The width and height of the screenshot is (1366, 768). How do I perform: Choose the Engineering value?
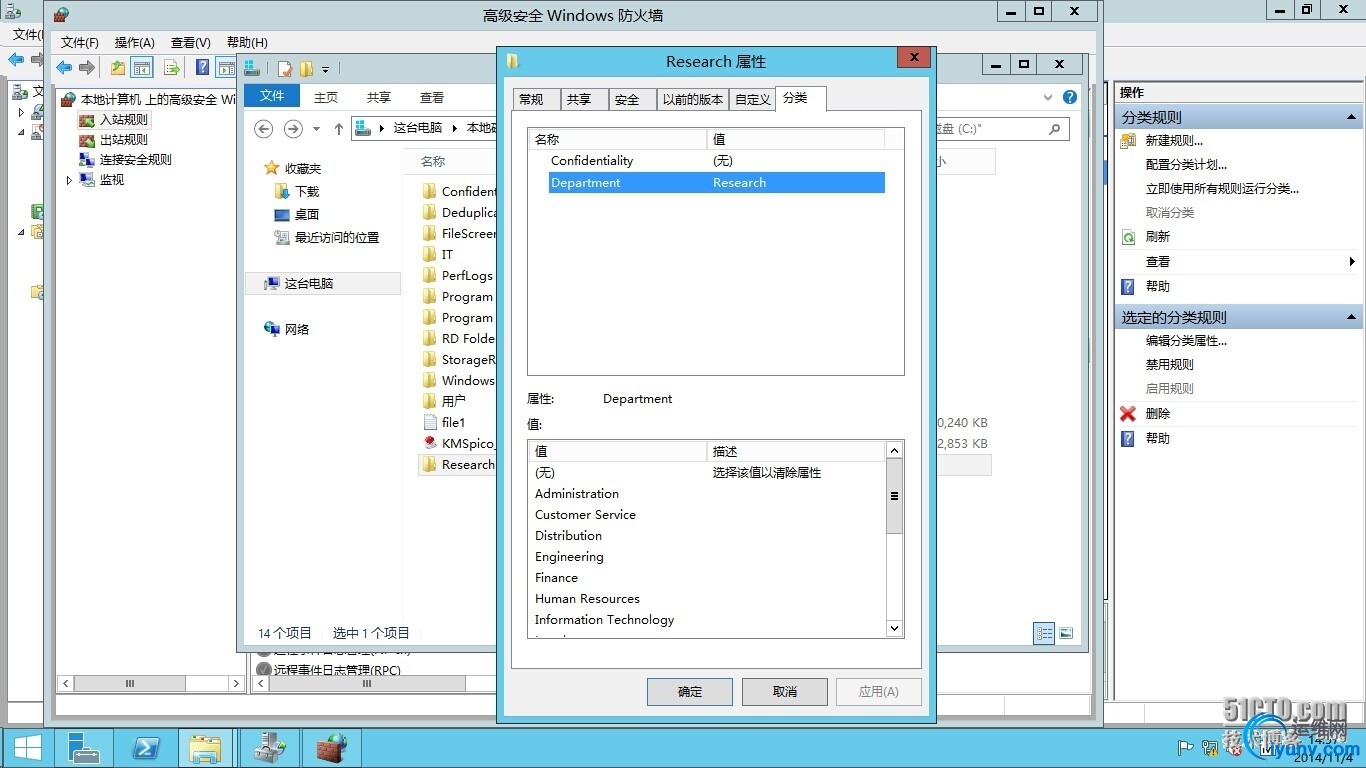[569, 557]
